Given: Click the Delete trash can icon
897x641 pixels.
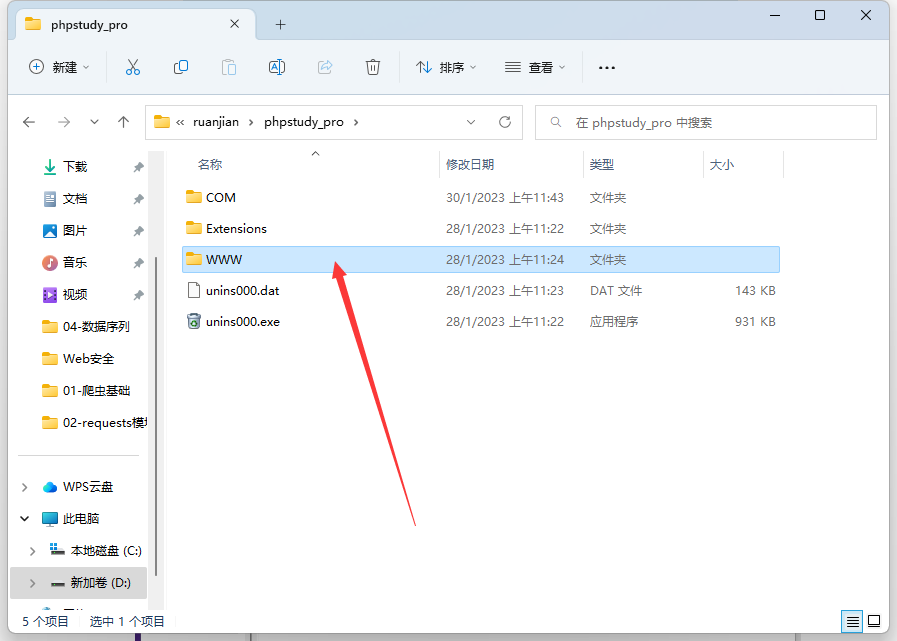Looking at the screenshot, I should point(373,68).
